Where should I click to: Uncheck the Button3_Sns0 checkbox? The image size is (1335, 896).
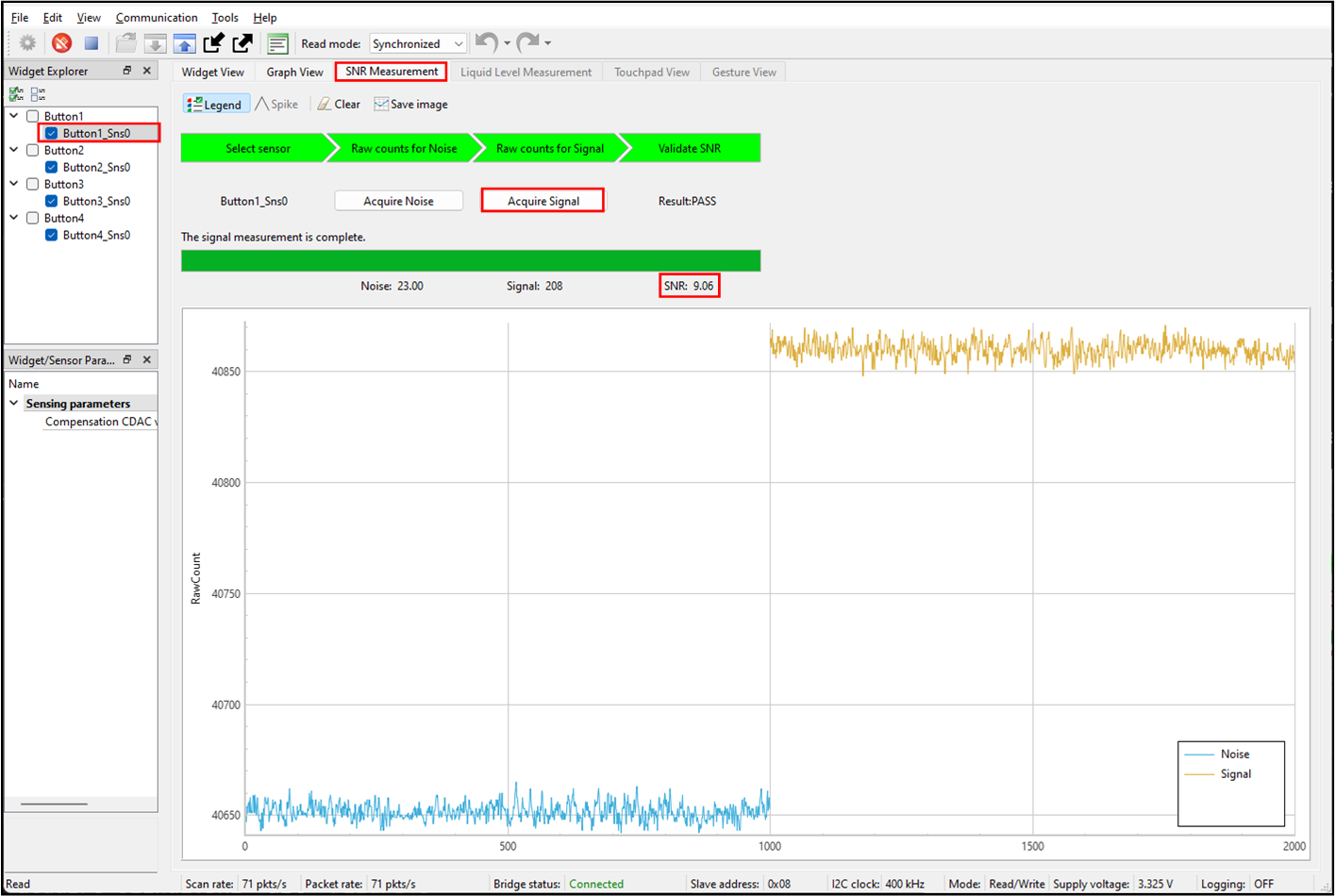[52, 202]
